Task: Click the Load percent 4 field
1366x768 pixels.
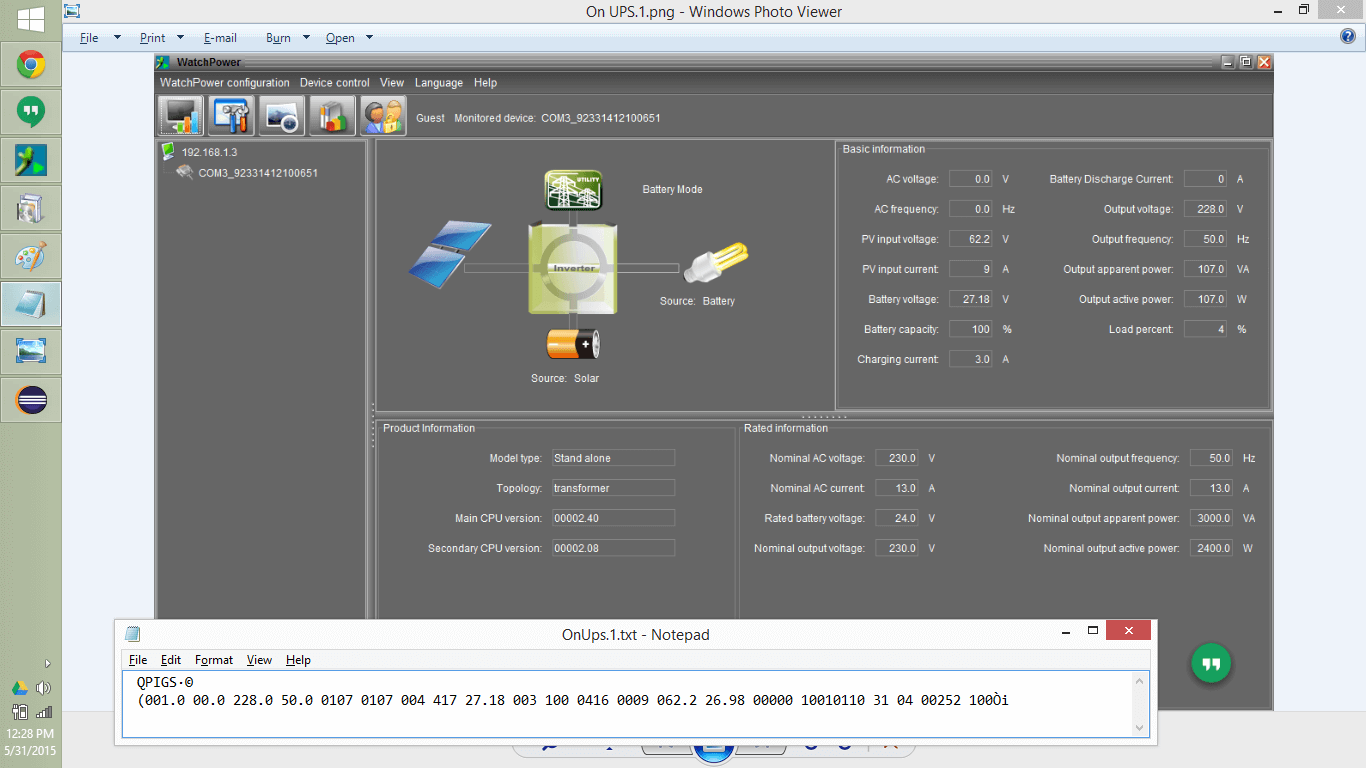Action: (1205, 329)
